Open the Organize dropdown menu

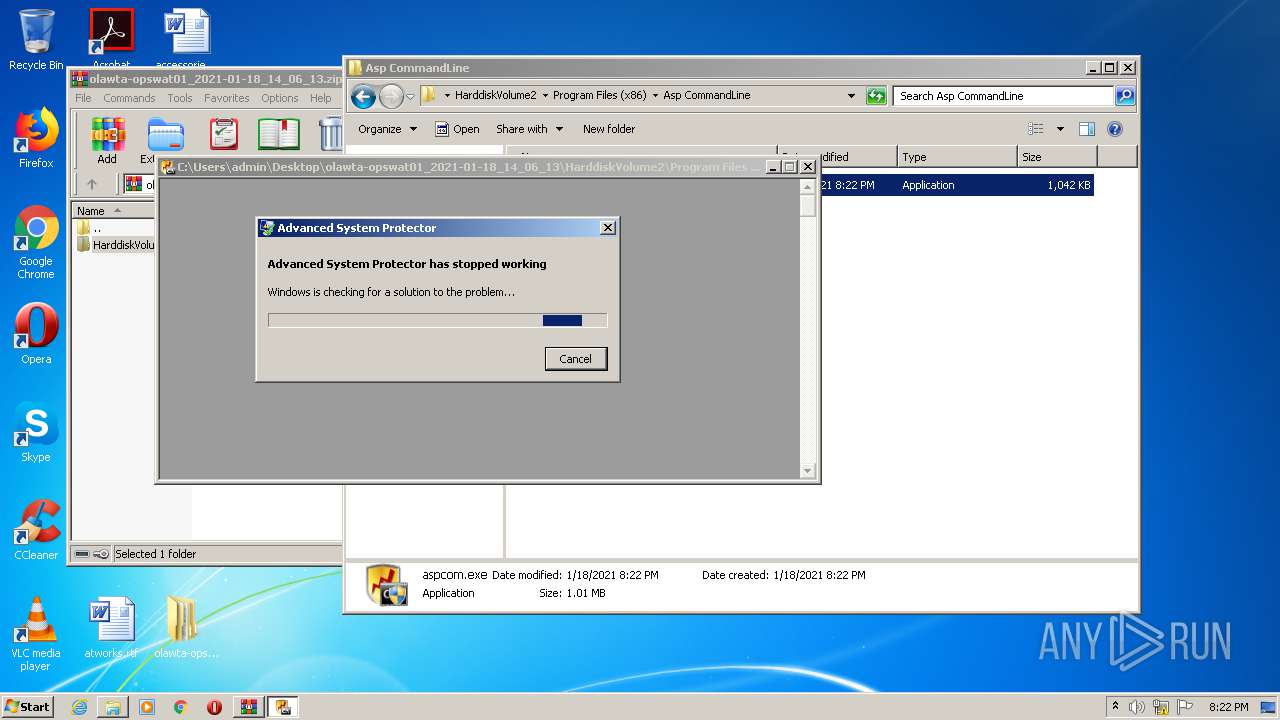(x=387, y=129)
